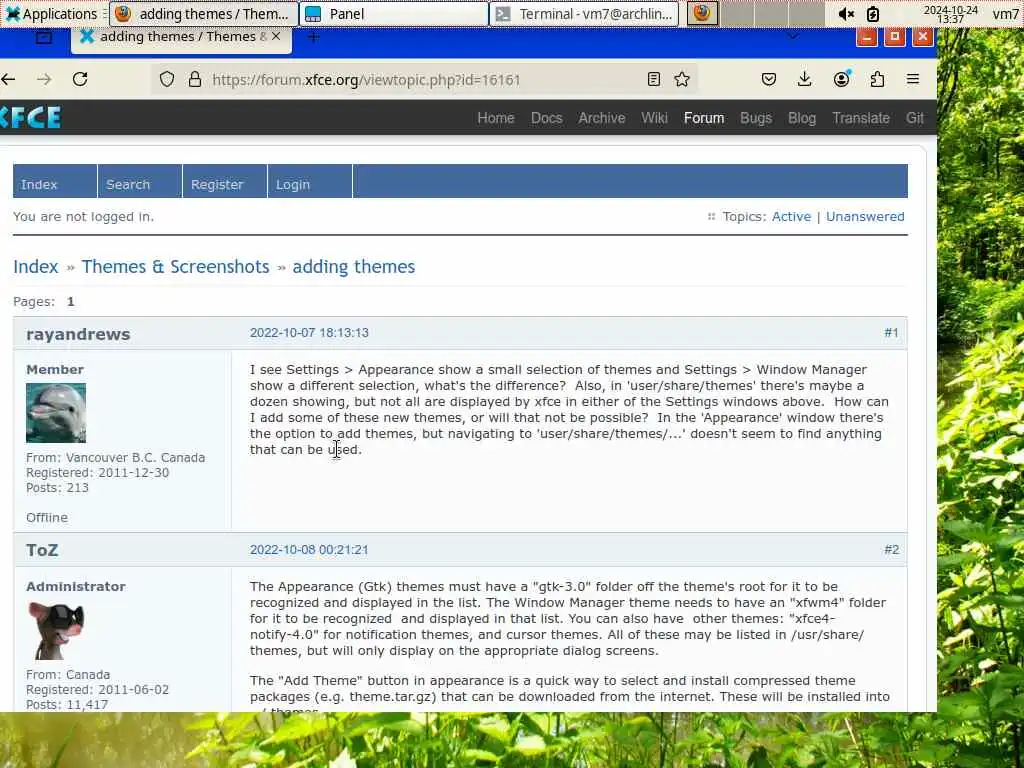
Task: Click the forum.xfce.org URL address field
Action: tap(366, 80)
